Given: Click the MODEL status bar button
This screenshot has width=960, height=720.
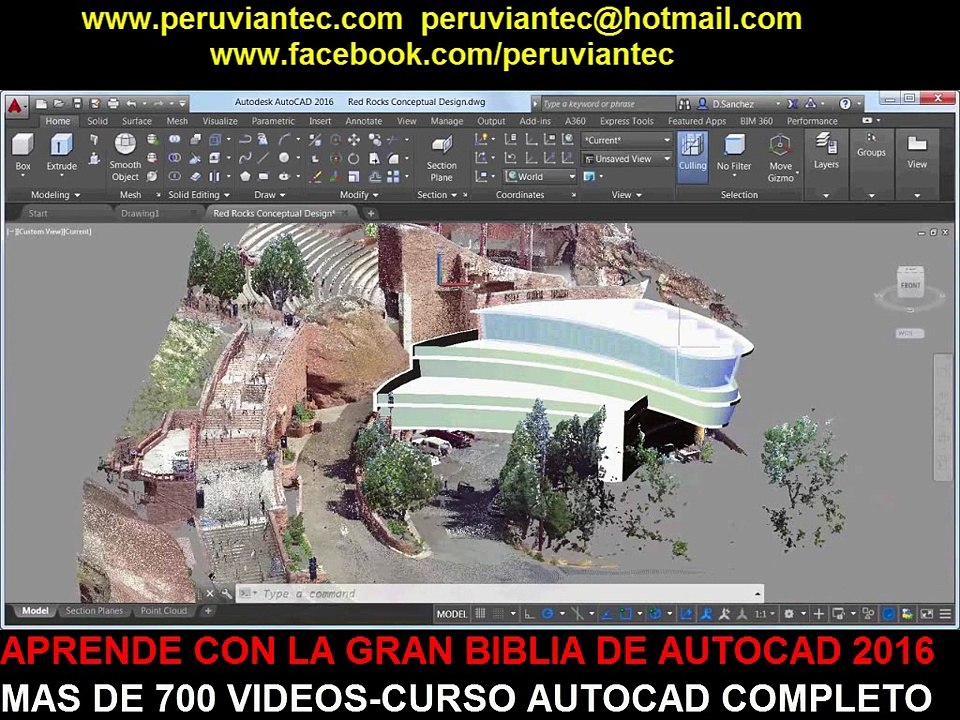Looking at the screenshot, I should tap(452, 613).
